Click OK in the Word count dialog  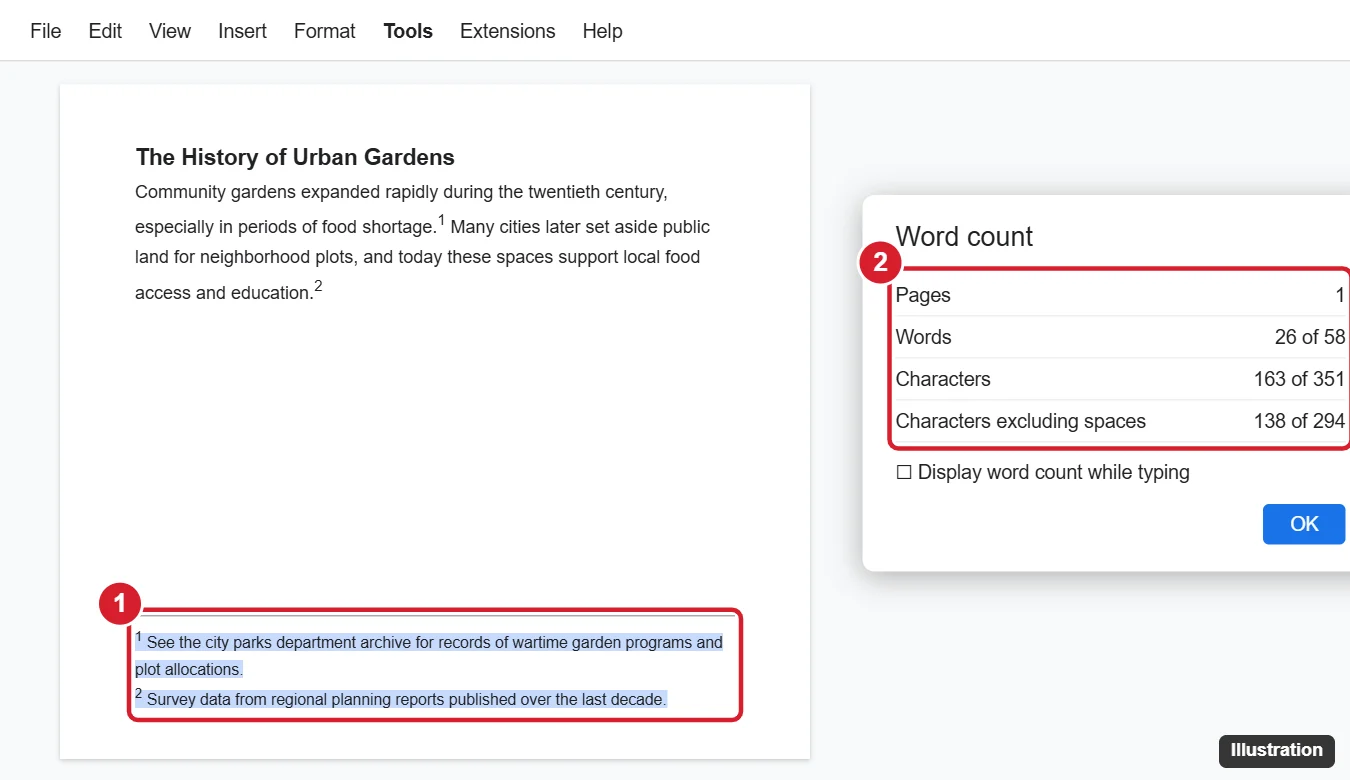click(1304, 524)
